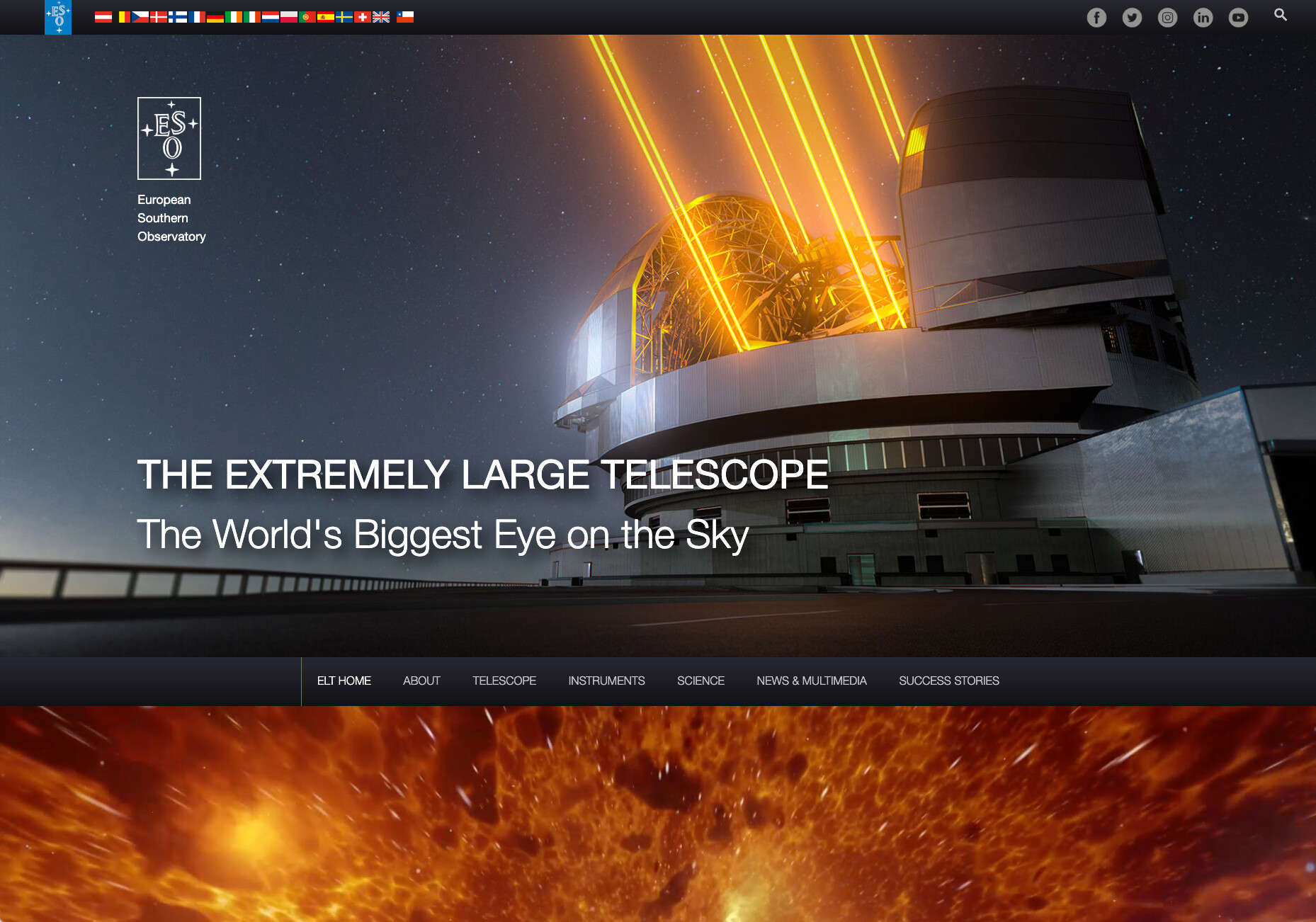The height and width of the screenshot is (922, 1316).
Task: Click the large white ESO logo
Action: pyautogui.click(x=169, y=138)
